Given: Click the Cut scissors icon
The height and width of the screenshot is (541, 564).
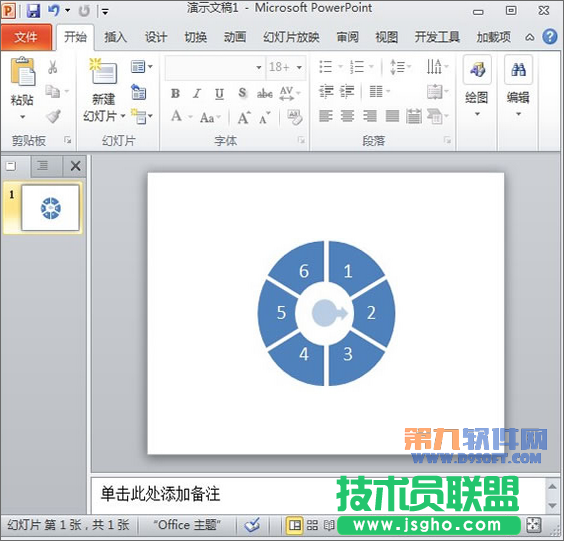Looking at the screenshot, I should click(53, 67).
